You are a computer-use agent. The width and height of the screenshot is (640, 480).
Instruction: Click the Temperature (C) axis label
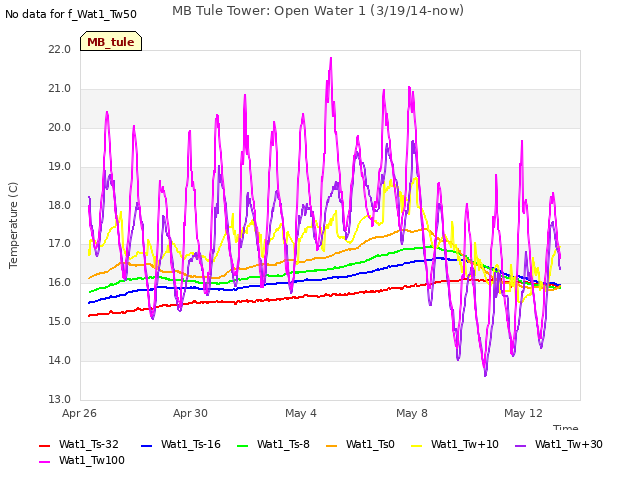tap(13, 225)
